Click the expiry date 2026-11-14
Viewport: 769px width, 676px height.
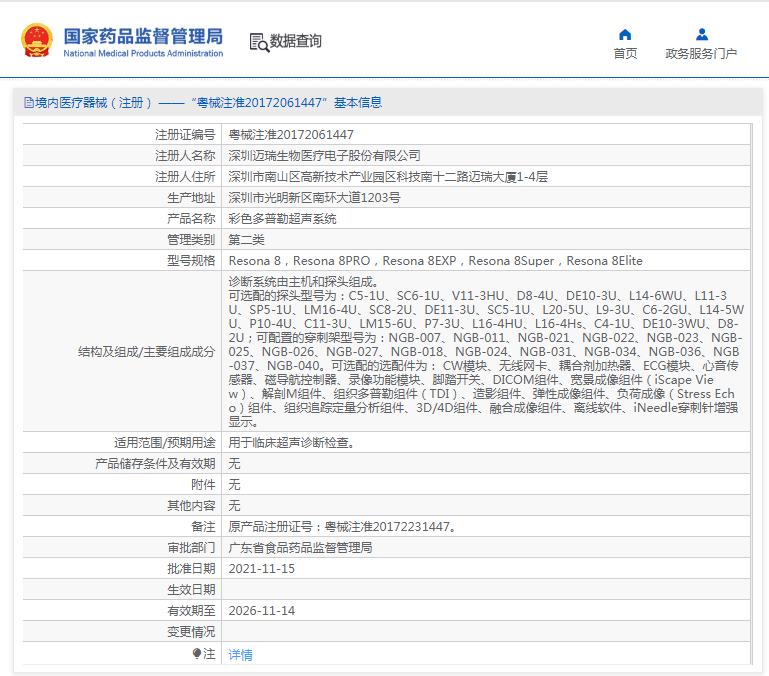click(262, 610)
